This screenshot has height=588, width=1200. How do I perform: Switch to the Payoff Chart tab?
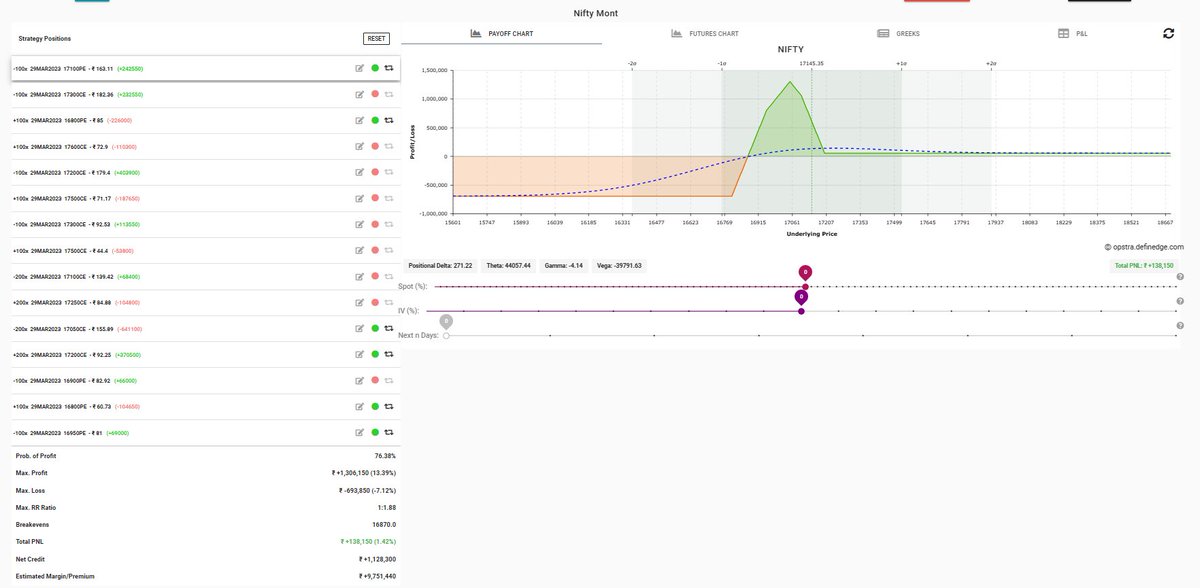(502, 33)
